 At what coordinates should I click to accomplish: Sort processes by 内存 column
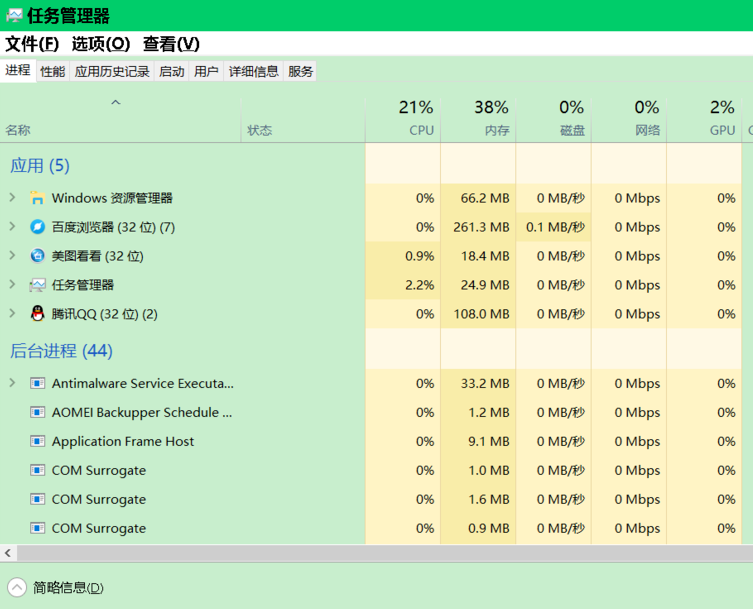click(x=478, y=118)
